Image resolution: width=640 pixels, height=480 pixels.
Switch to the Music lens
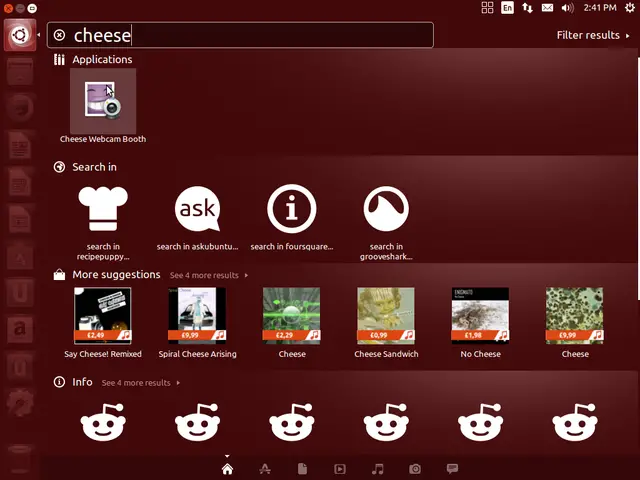[x=378, y=469]
